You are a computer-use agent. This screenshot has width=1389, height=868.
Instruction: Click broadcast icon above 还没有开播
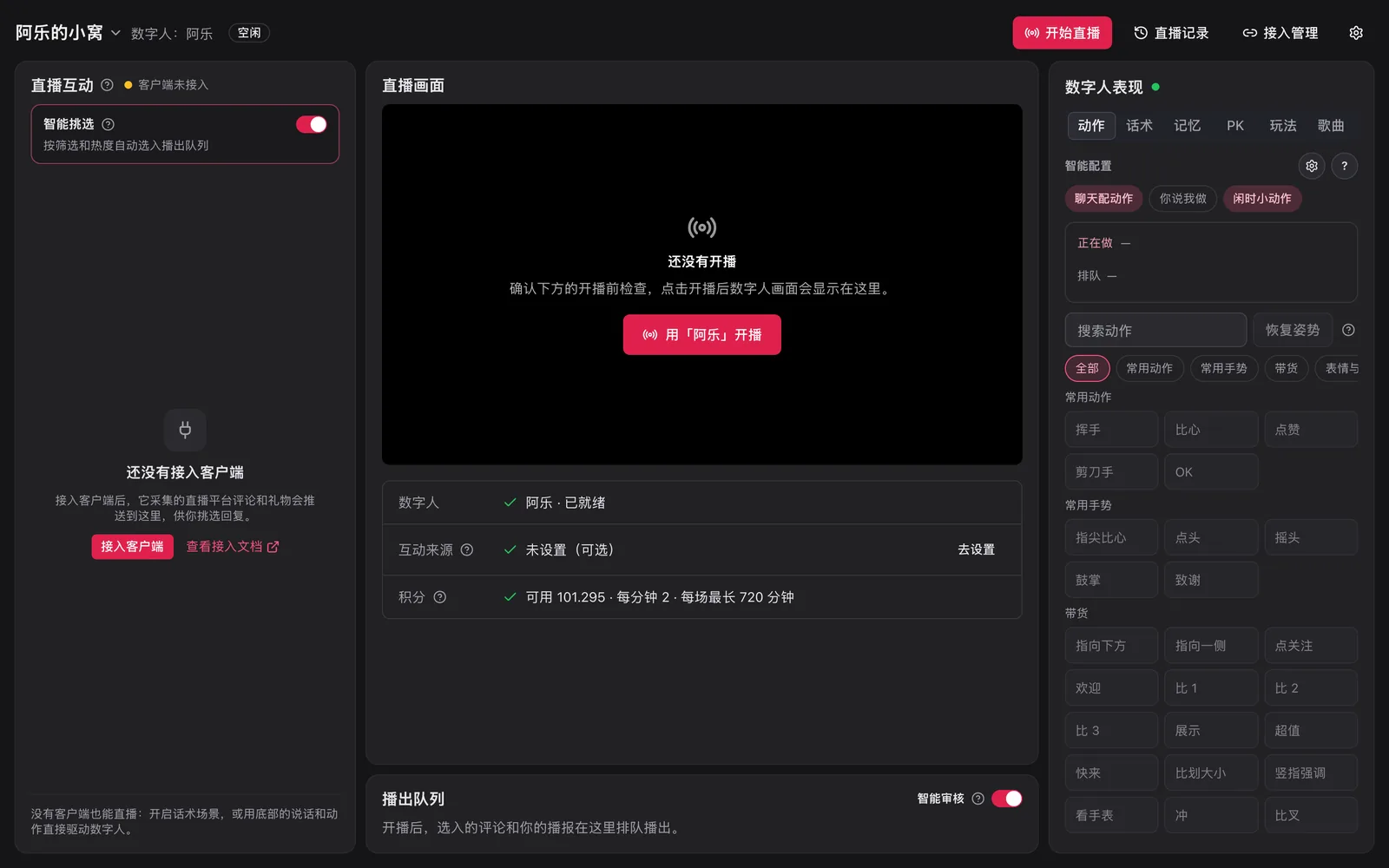(x=701, y=227)
